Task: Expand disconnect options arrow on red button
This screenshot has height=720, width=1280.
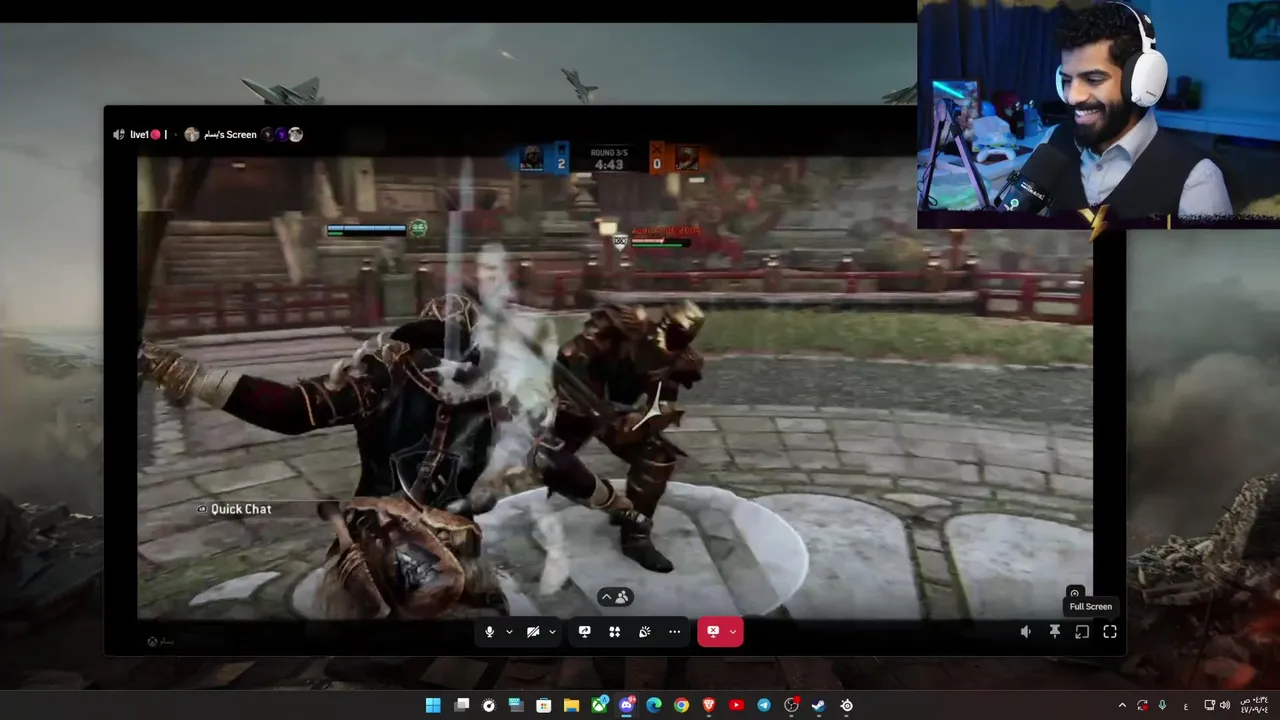Action: pos(733,632)
